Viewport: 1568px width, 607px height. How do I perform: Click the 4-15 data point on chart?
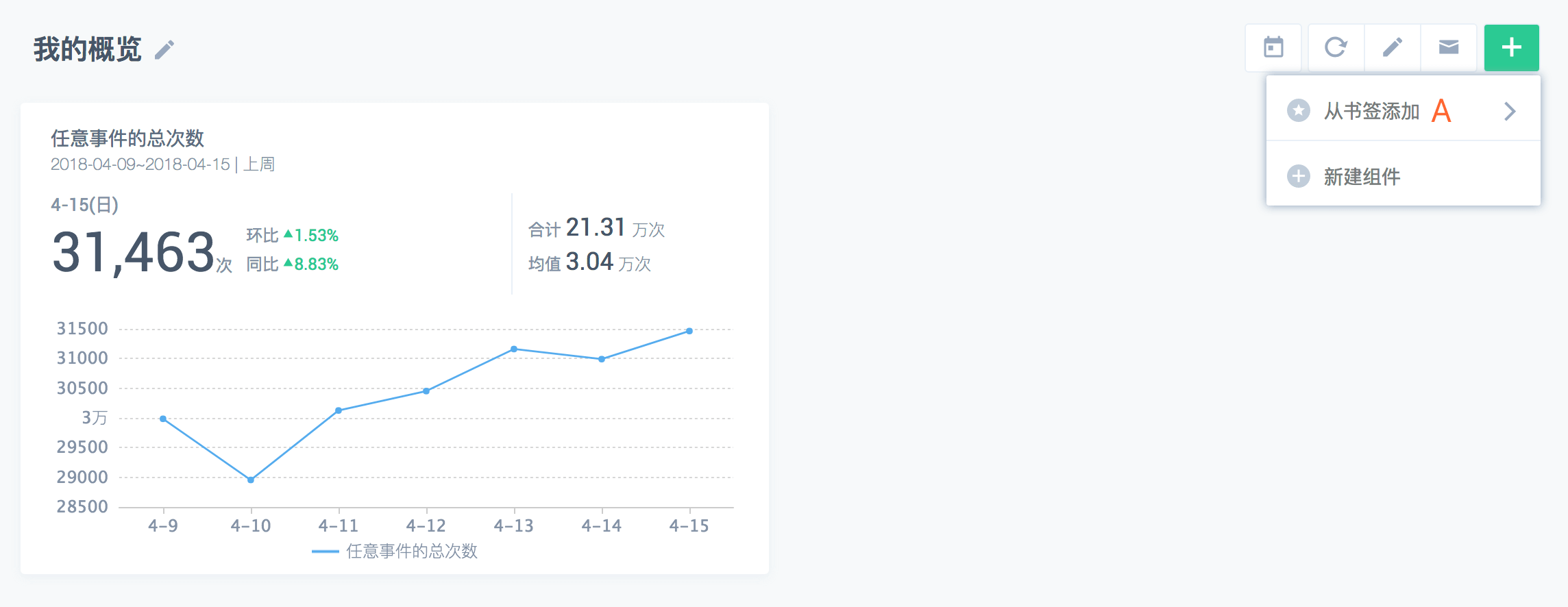click(x=689, y=331)
